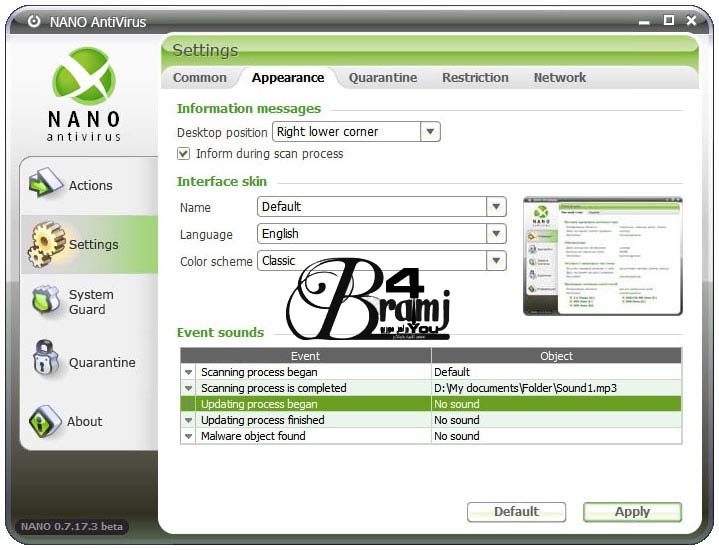Select the Appearance tab

(288, 78)
